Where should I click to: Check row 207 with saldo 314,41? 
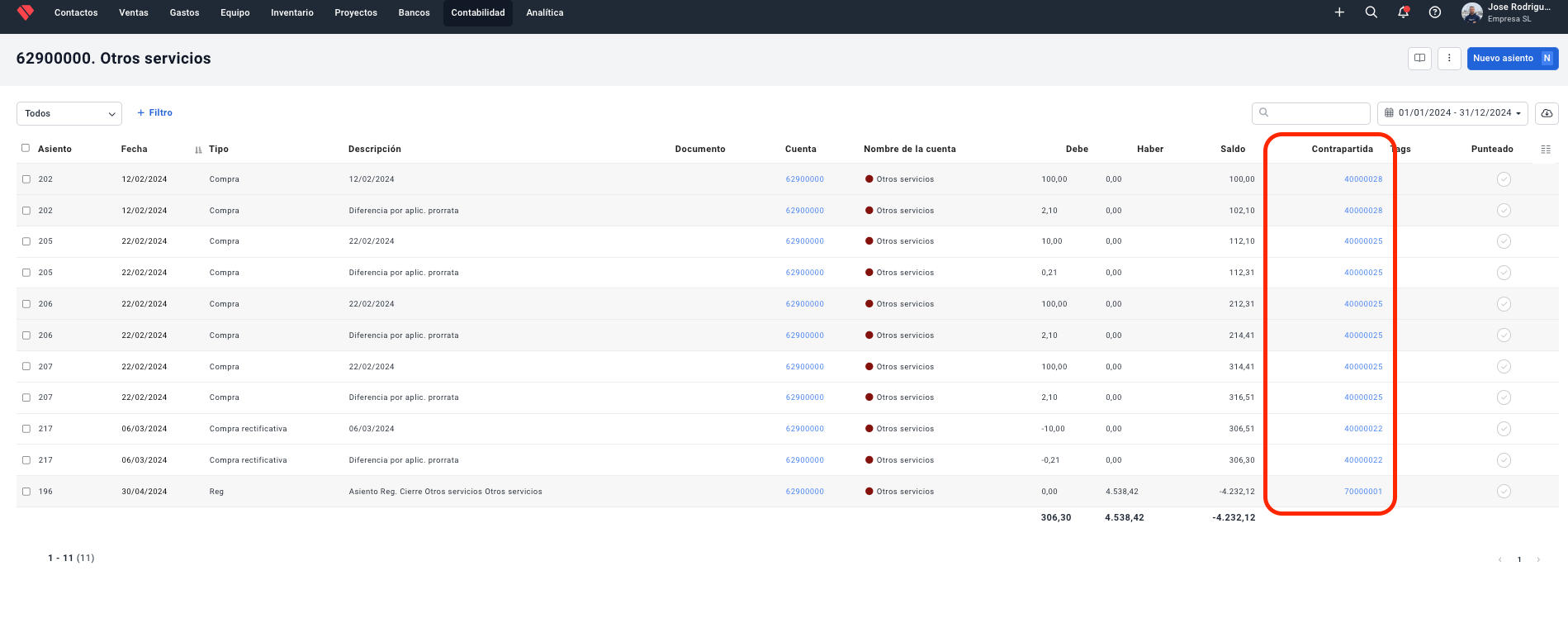click(x=26, y=367)
